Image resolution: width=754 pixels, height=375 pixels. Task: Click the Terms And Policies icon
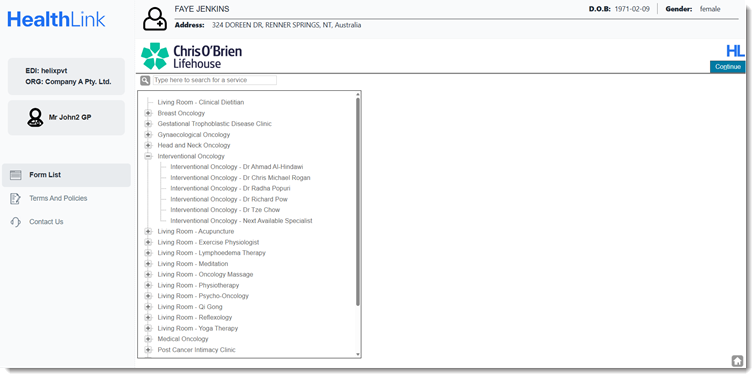(x=15, y=199)
